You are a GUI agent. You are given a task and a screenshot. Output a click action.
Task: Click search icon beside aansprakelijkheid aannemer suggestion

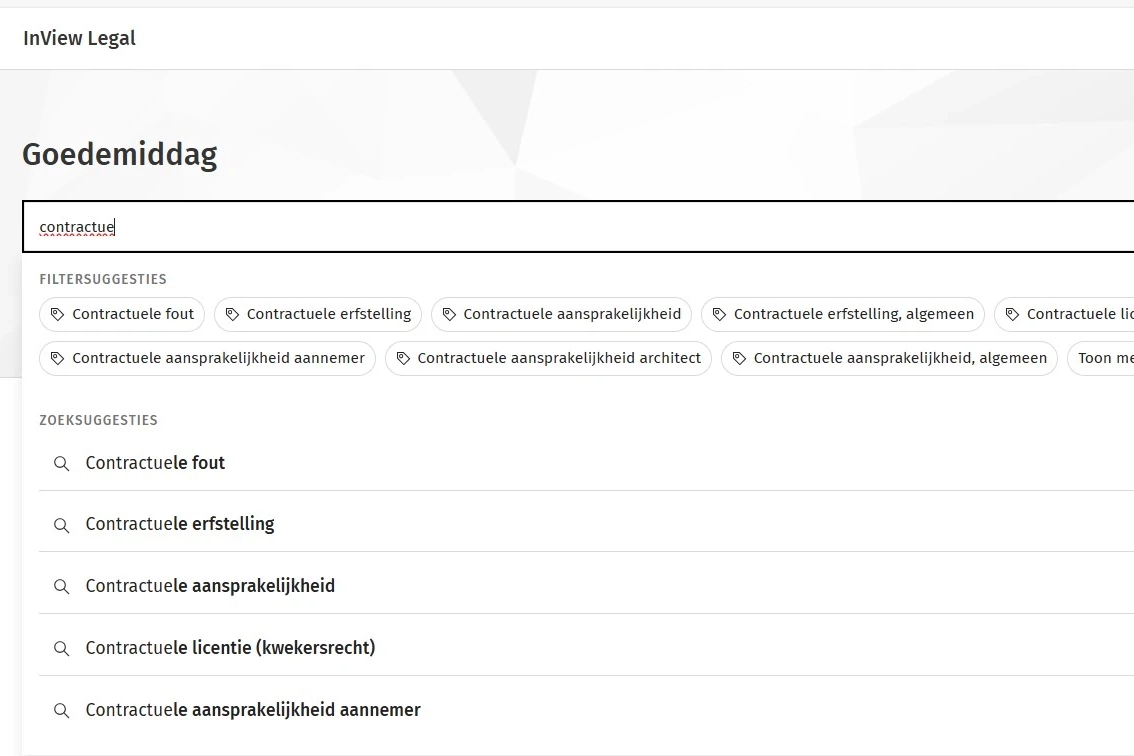tap(62, 711)
